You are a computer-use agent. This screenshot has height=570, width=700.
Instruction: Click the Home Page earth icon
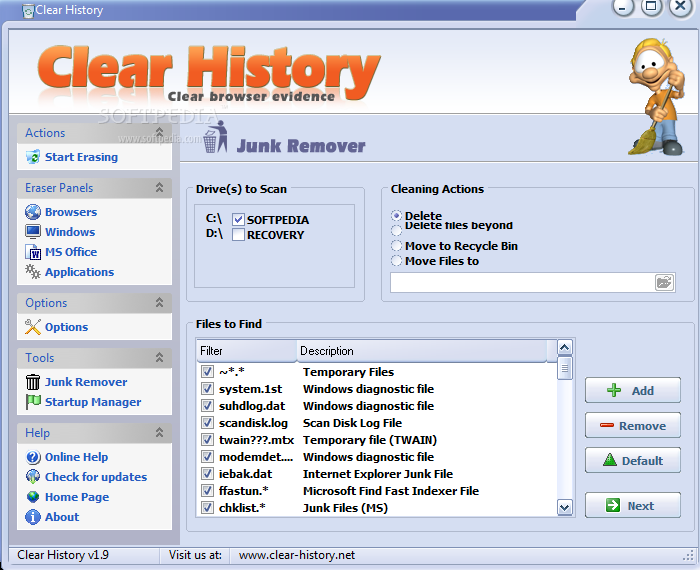pos(33,497)
